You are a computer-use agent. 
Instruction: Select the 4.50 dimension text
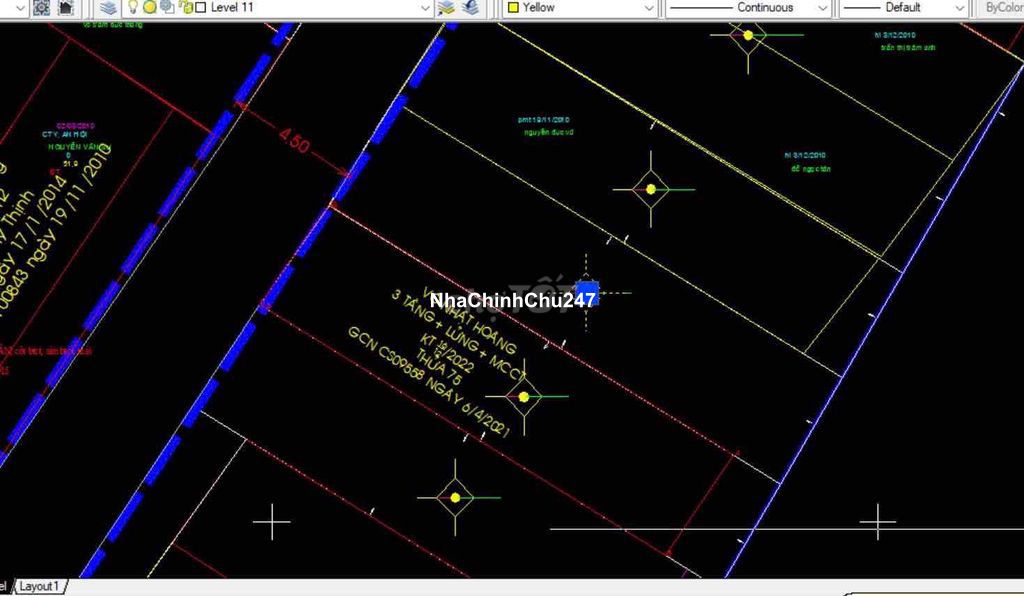[294, 141]
